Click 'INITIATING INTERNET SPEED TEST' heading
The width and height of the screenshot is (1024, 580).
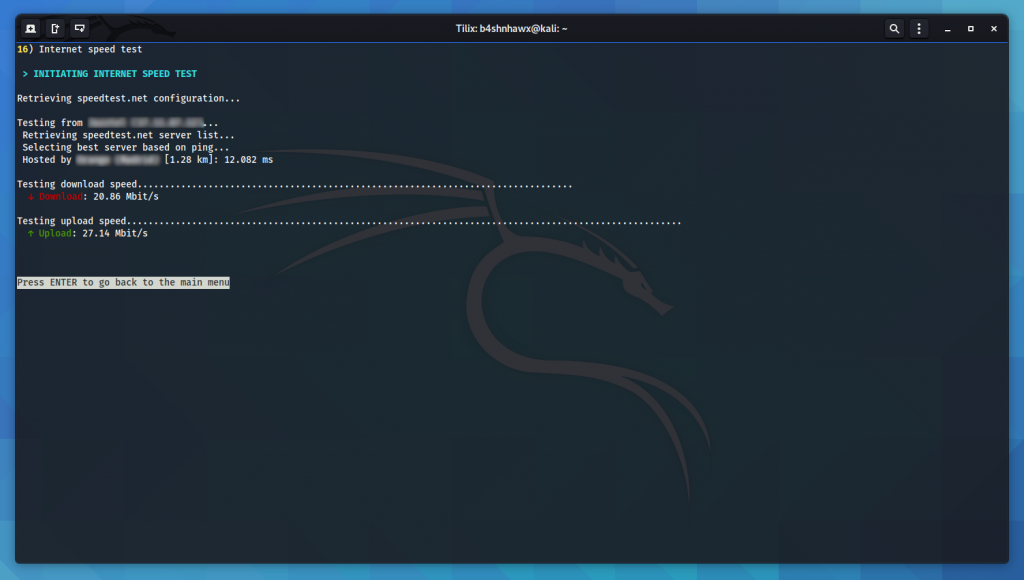115,74
